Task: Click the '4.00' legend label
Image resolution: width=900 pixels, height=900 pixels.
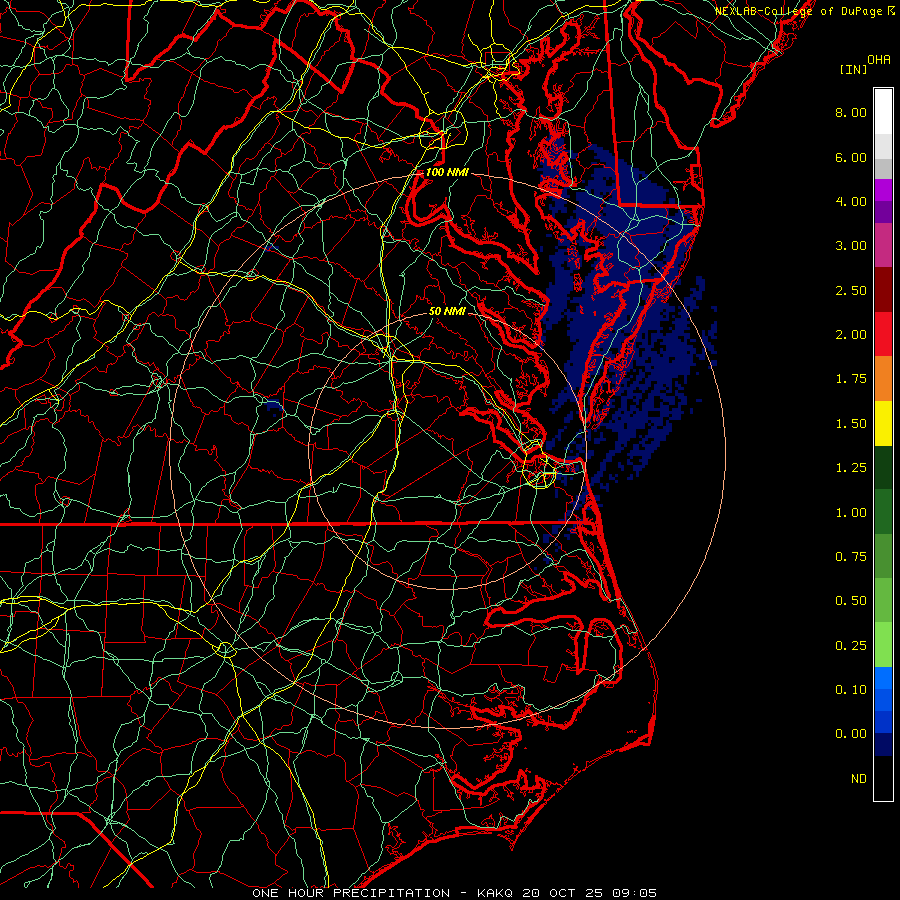Action: pos(851,201)
